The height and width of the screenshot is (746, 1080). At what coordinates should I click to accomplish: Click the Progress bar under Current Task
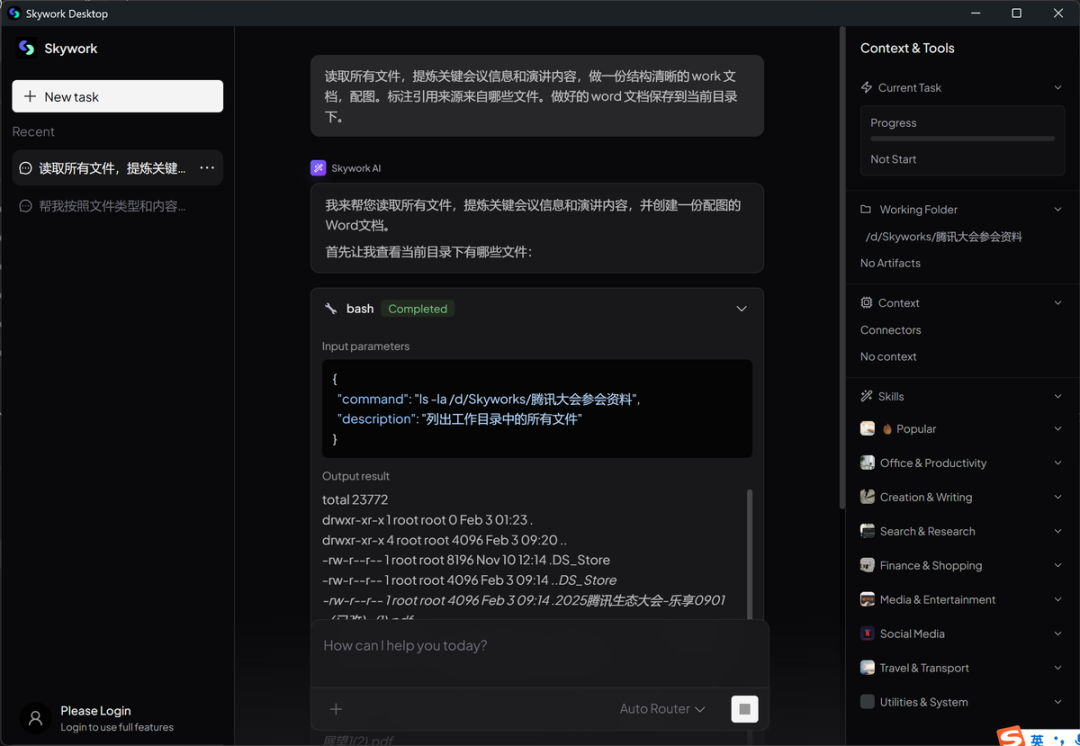pyautogui.click(x=961, y=138)
